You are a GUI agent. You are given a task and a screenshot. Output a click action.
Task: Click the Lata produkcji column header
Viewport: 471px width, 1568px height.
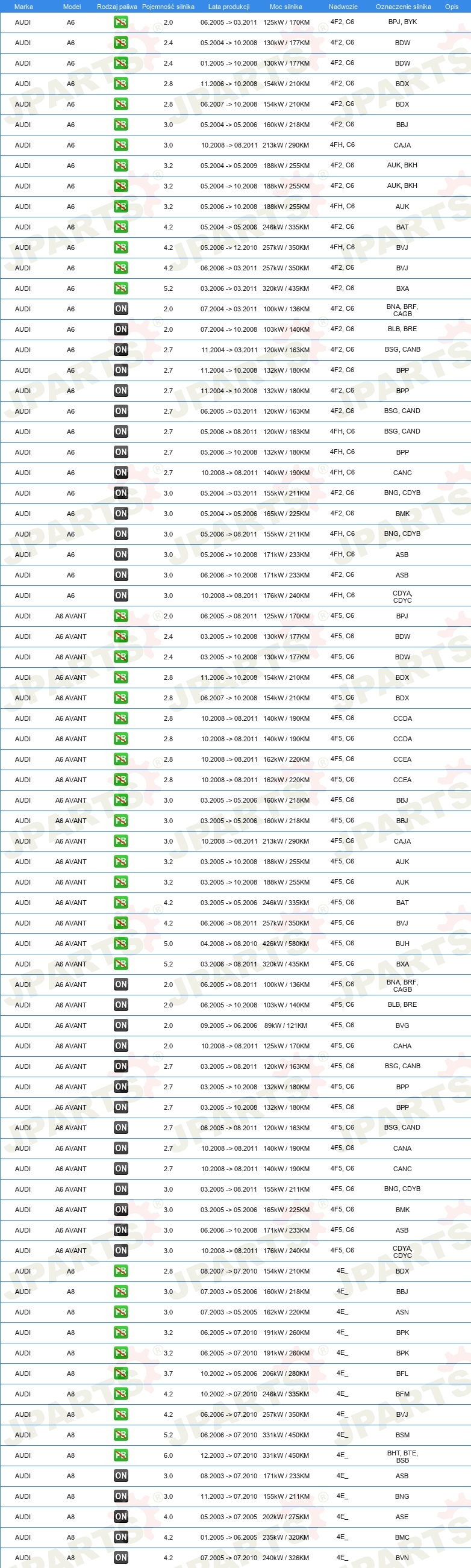point(229,7)
